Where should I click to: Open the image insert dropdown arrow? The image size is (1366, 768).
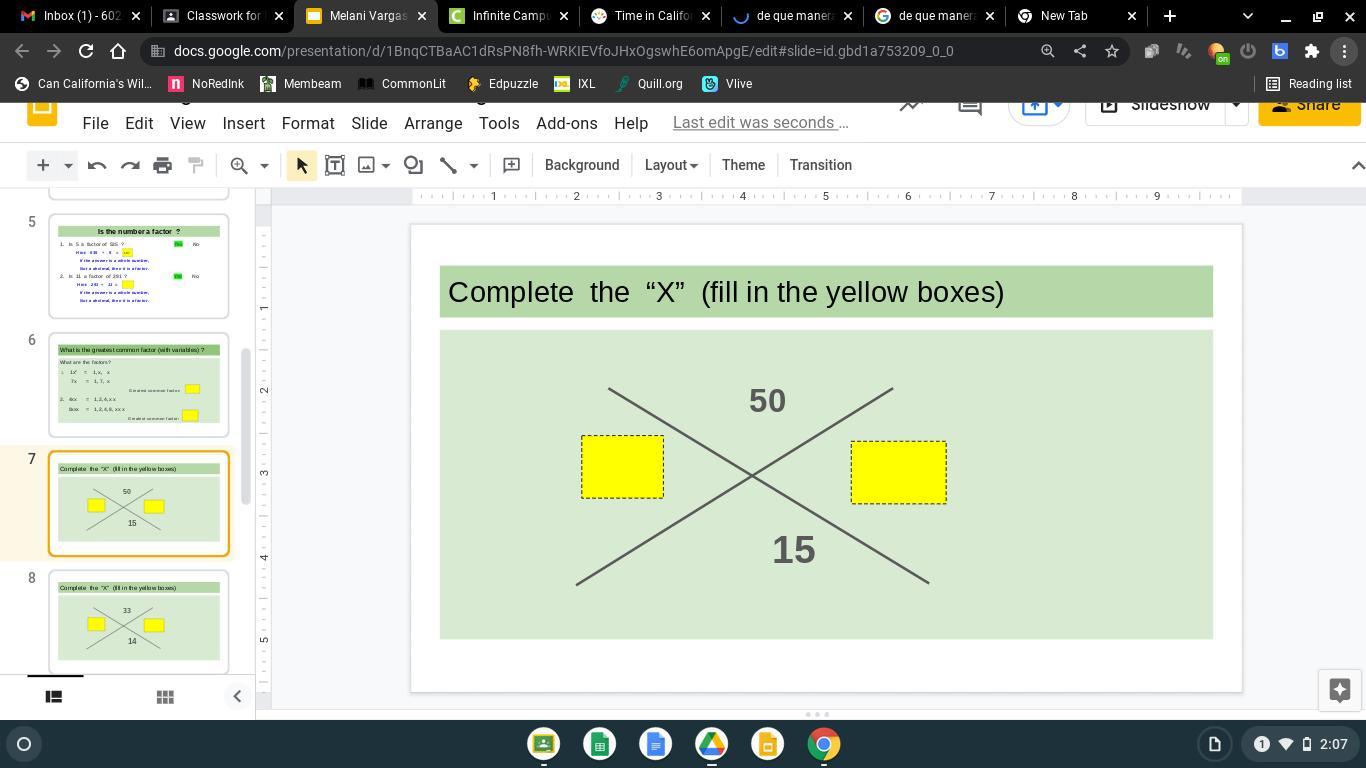pos(386,165)
